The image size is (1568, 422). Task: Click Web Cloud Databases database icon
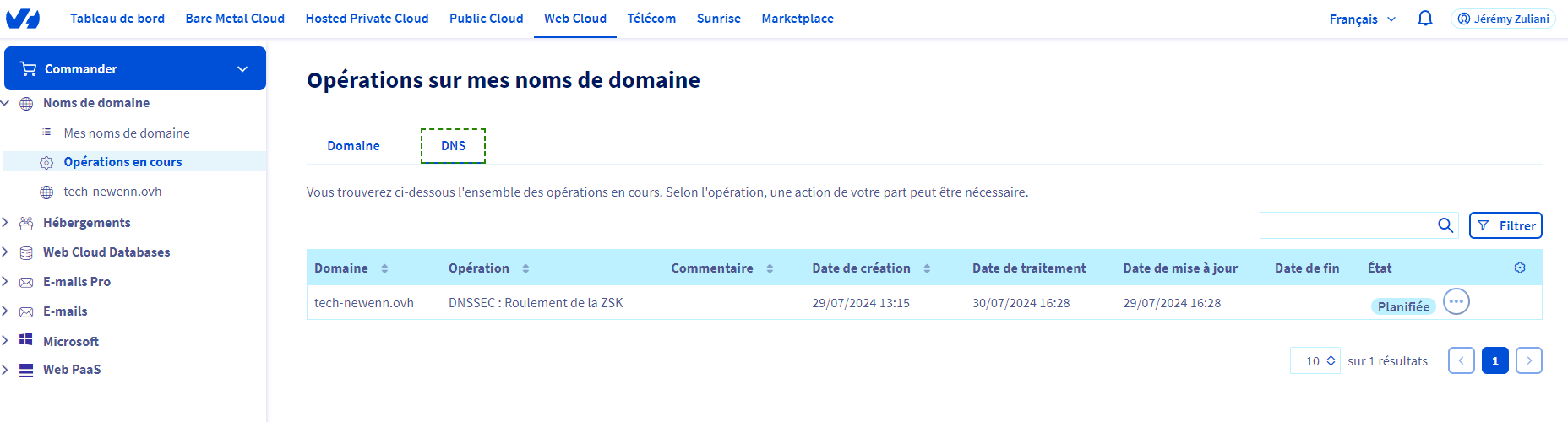coord(26,252)
